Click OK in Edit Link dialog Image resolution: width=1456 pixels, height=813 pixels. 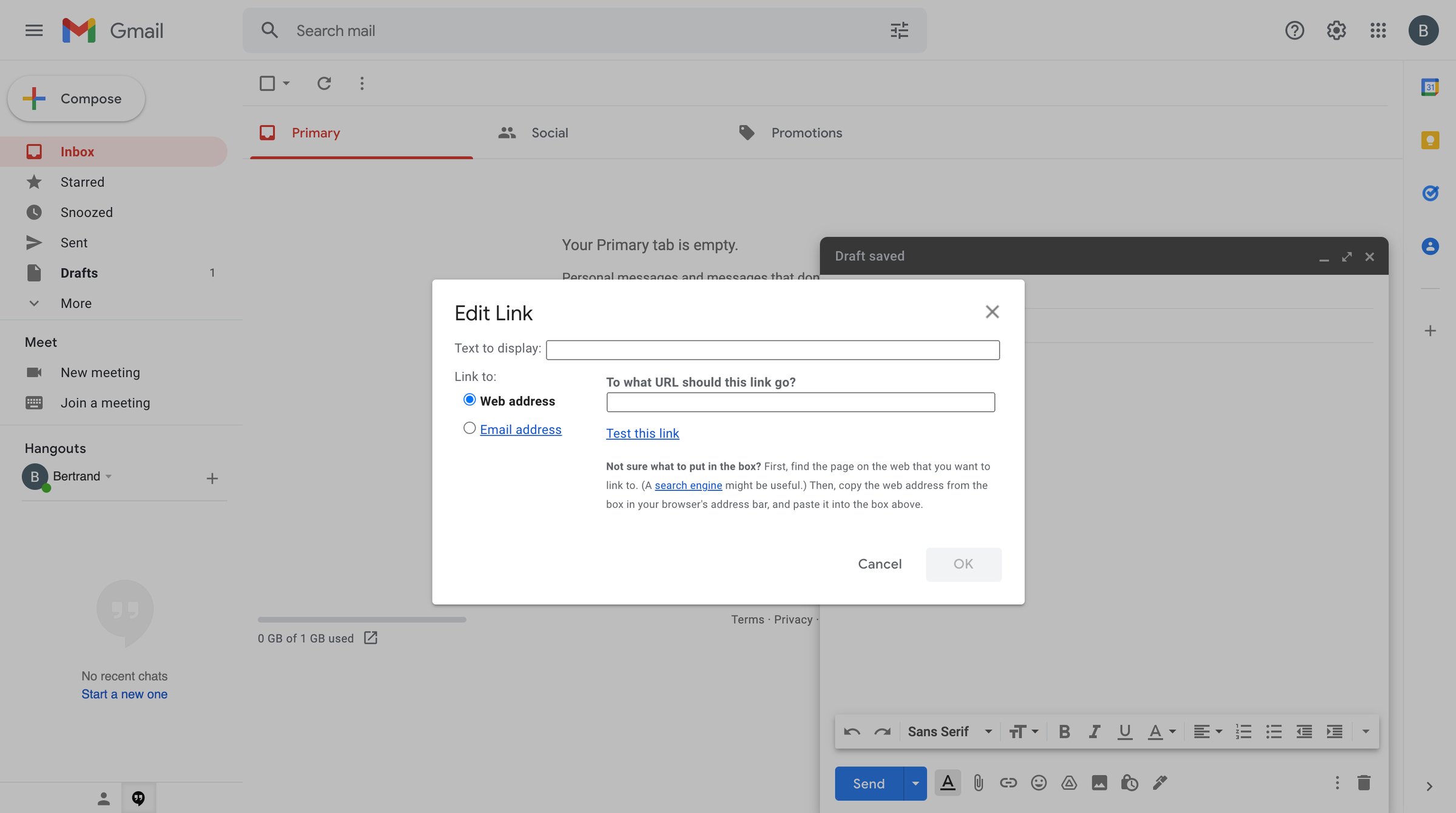tap(963, 564)
